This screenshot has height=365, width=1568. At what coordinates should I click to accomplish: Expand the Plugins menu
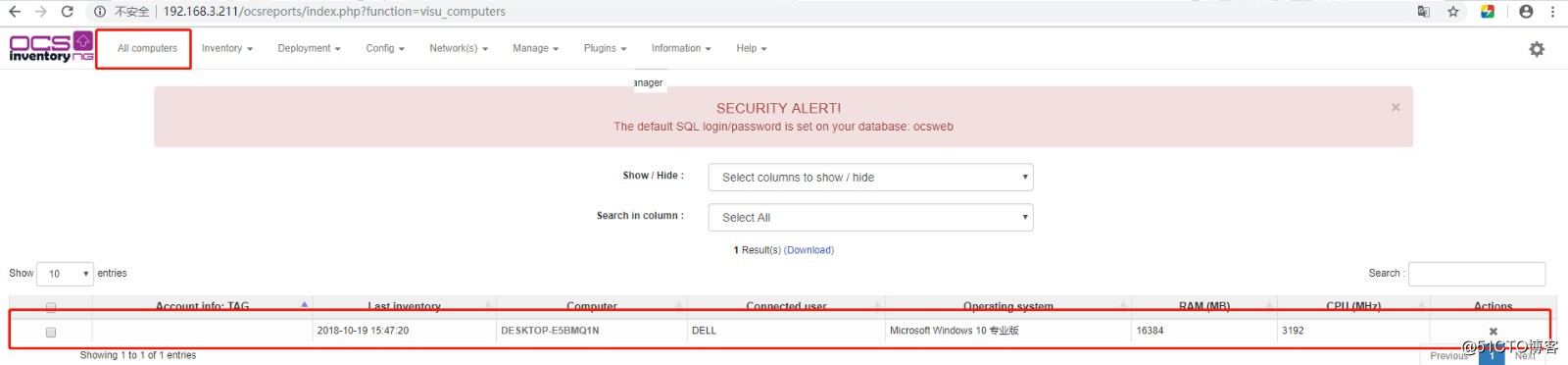tap(605, 48)
